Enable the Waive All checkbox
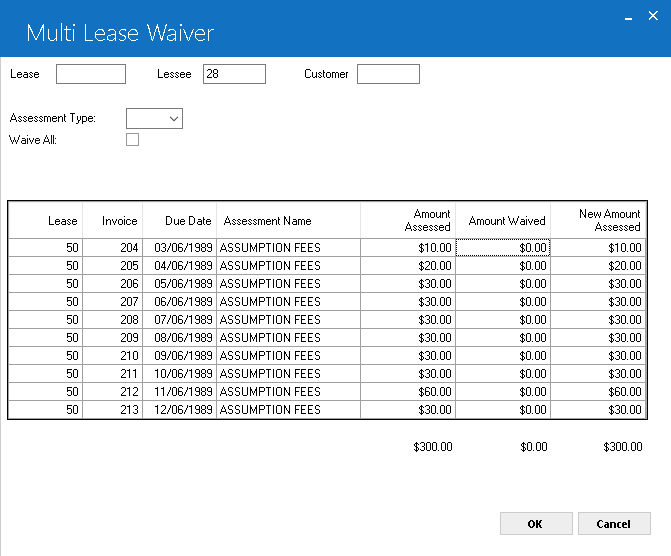 132,140
